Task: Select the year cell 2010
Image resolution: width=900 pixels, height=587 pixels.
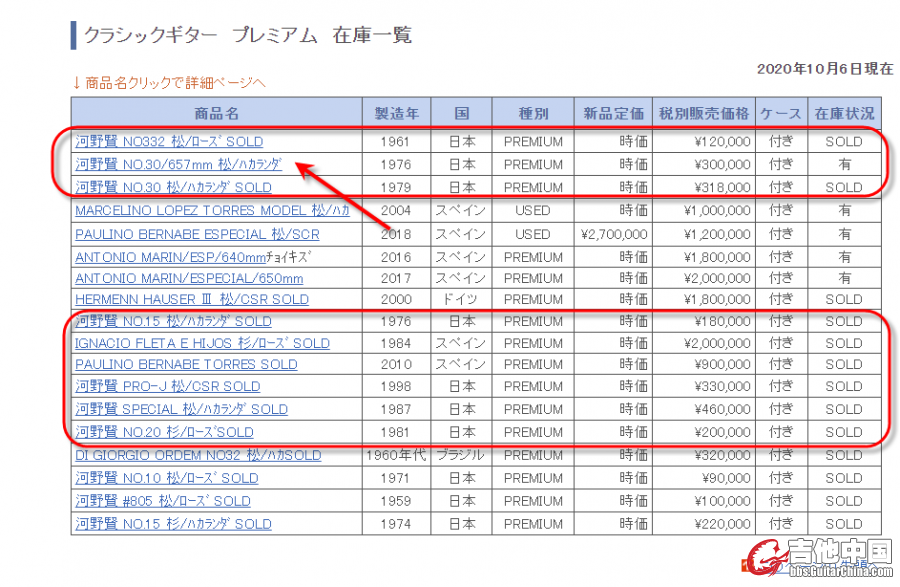Action: [395, 365]
